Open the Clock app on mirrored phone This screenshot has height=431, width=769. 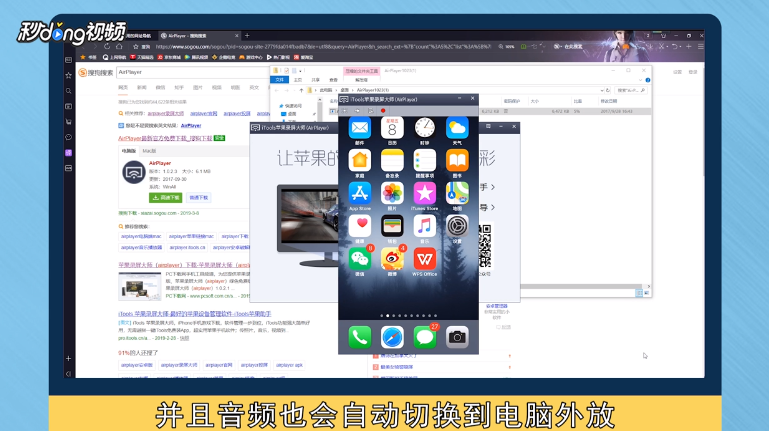click(424, 128)
